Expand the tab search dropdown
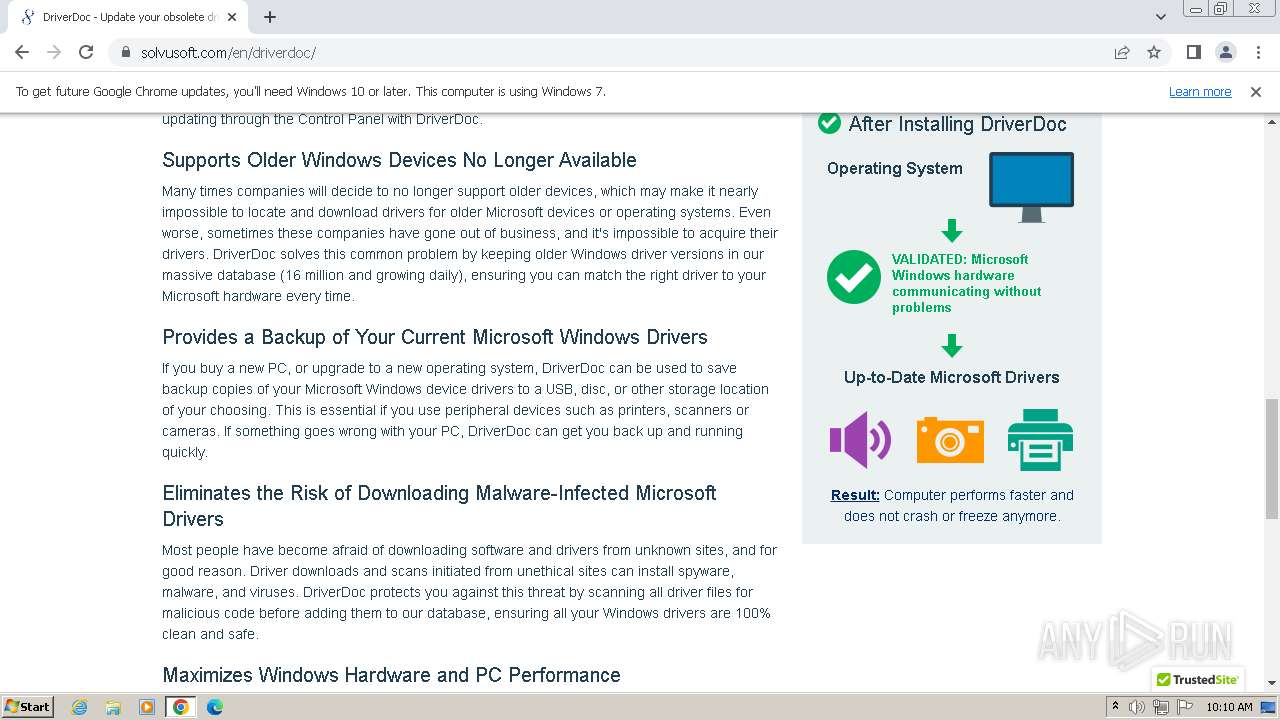 pyautogui.click(x=1161, y=17)
